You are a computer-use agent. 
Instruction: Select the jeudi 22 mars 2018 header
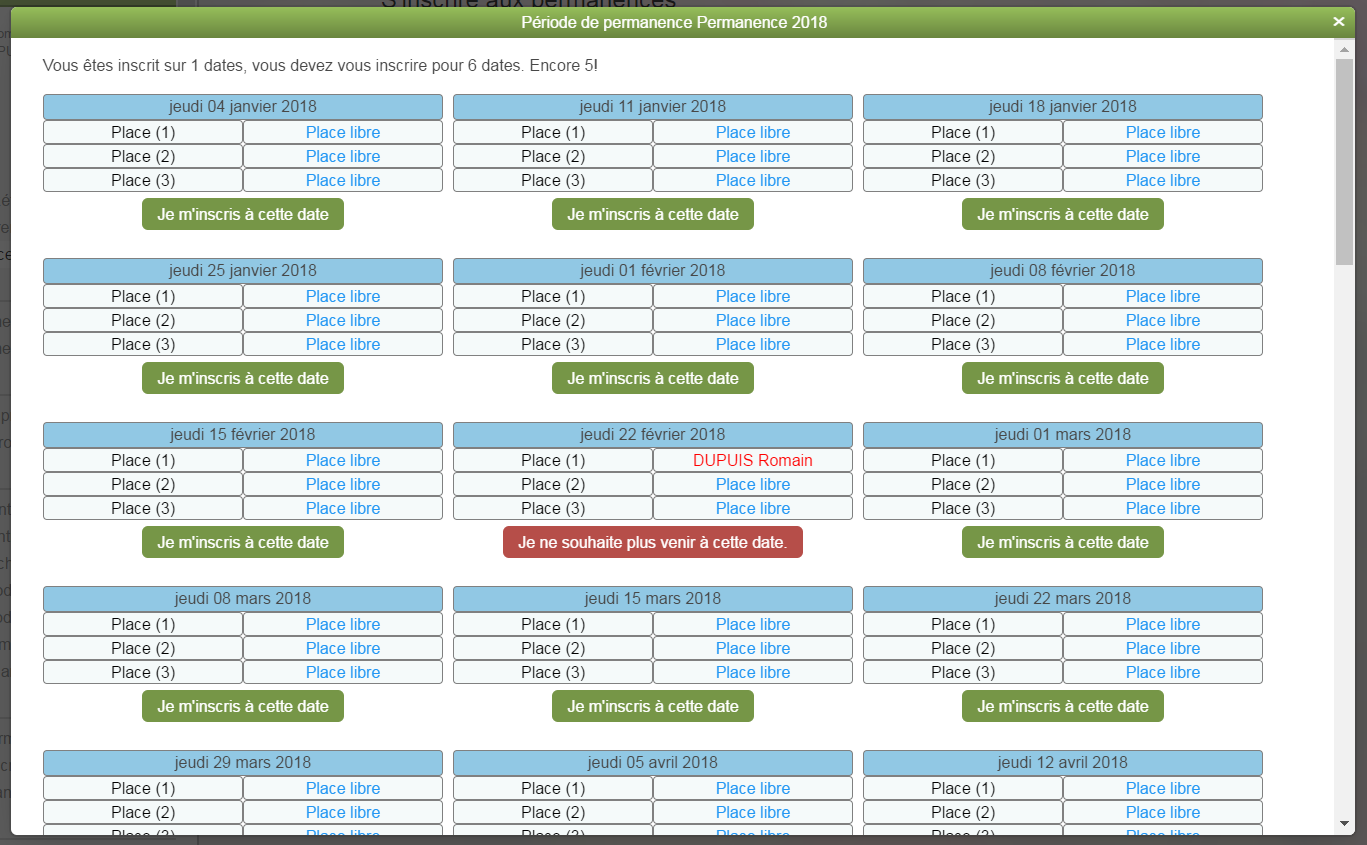tap(1063, 599)
